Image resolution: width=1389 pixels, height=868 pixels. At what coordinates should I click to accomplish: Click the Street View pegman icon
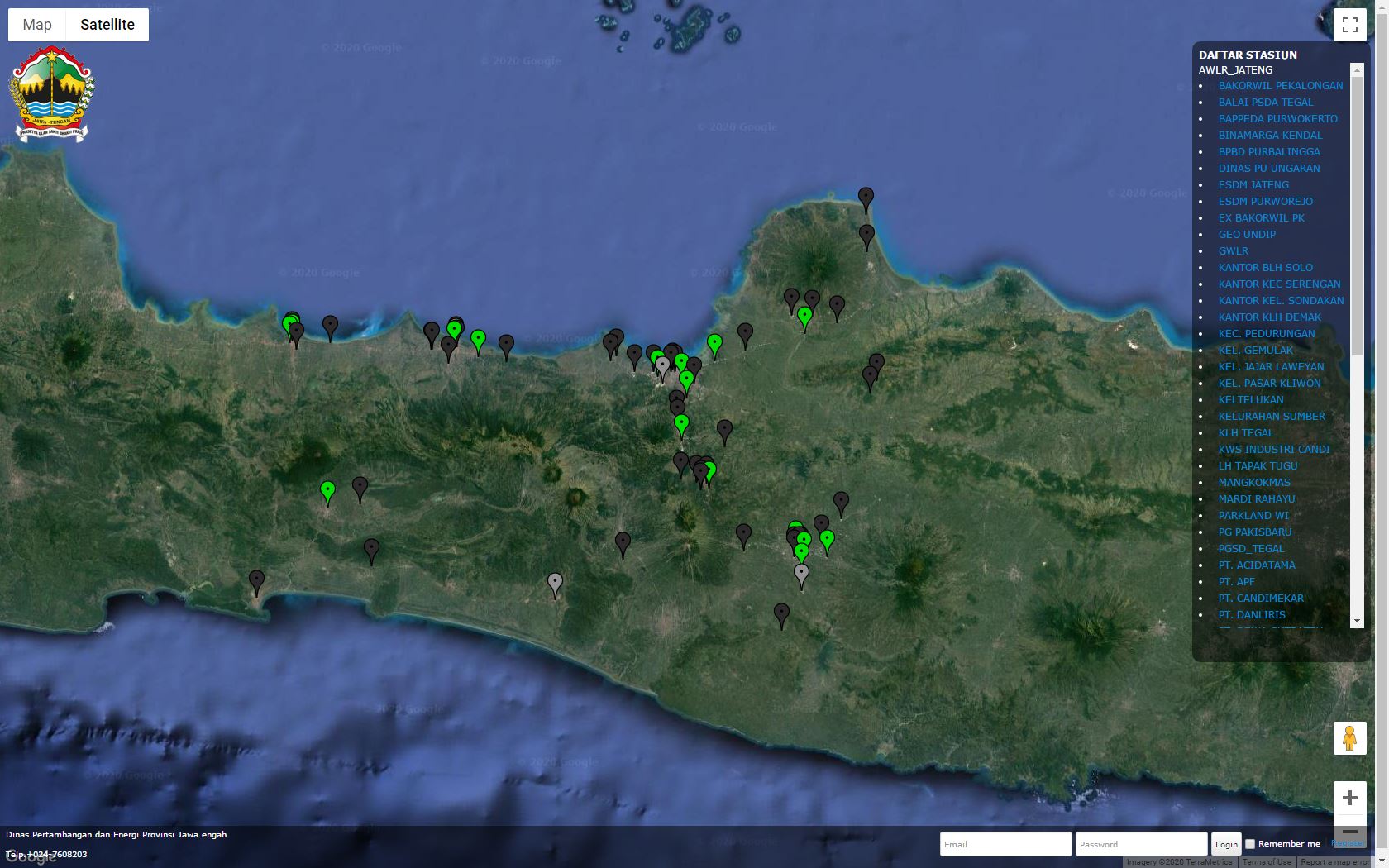[1349, 738]
